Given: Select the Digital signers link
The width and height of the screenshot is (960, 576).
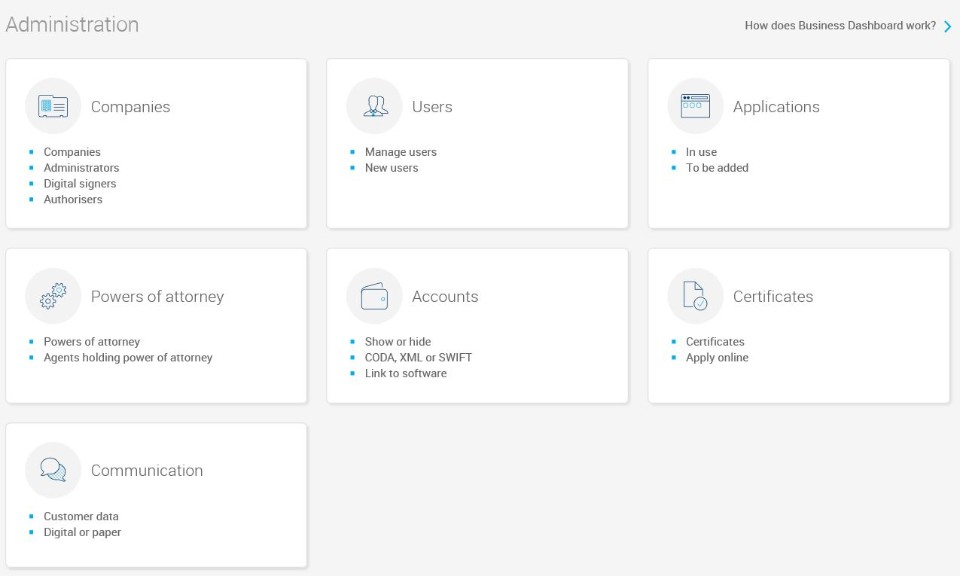Looking at the screenshot, I should [x=82, y=183].
